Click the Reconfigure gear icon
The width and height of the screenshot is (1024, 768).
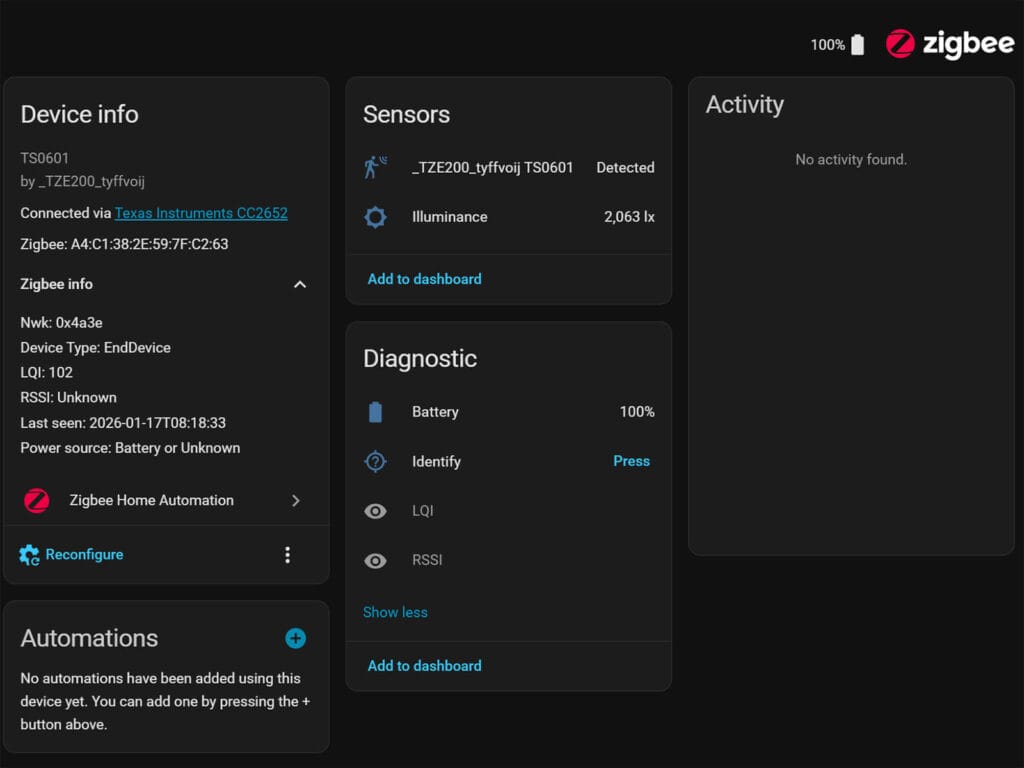click(x=30, y=555)
